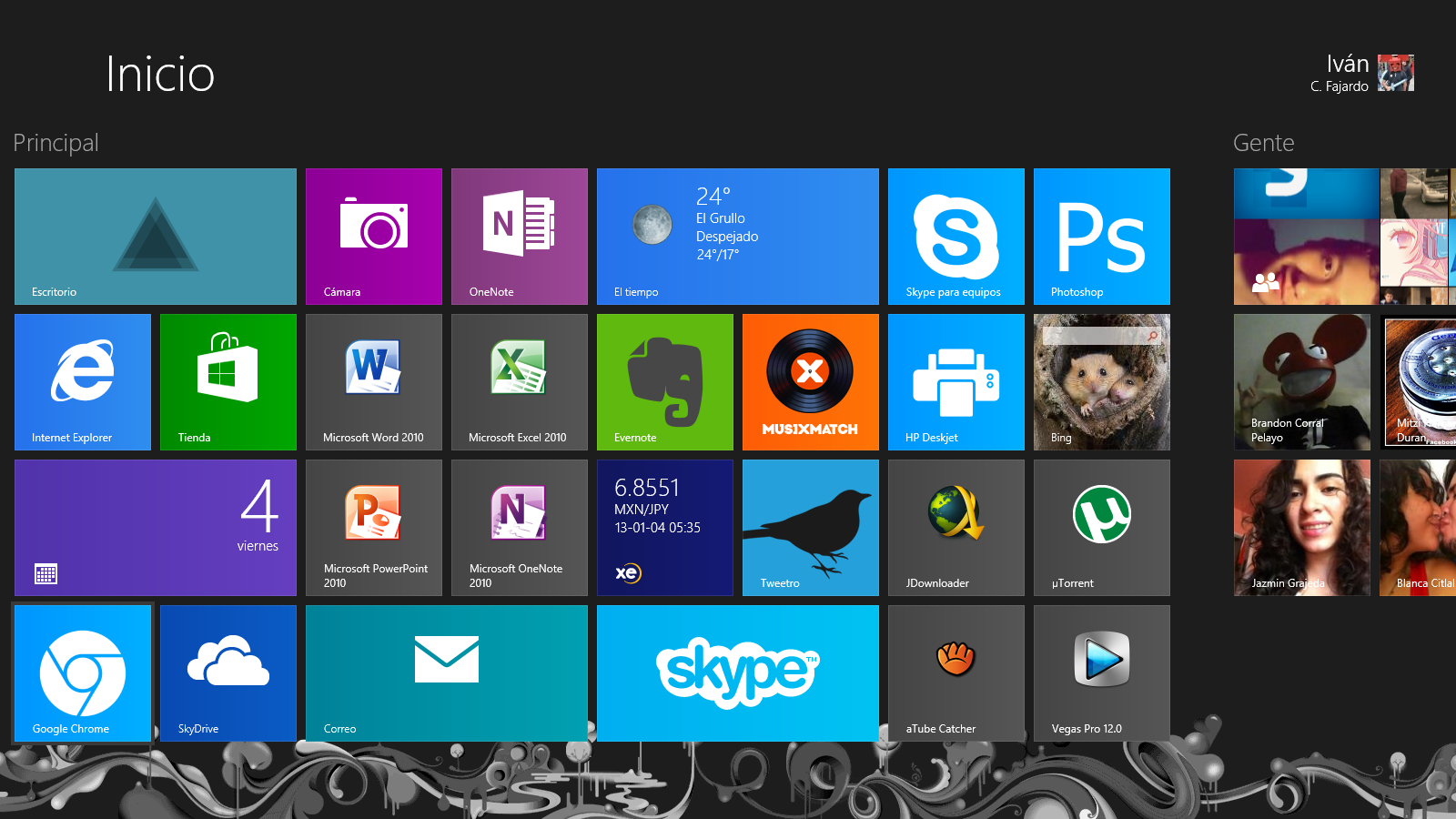Screen dimensions: 1456x819
Task: Launch Microsoft Excel 2010
Action: (520, 382)
